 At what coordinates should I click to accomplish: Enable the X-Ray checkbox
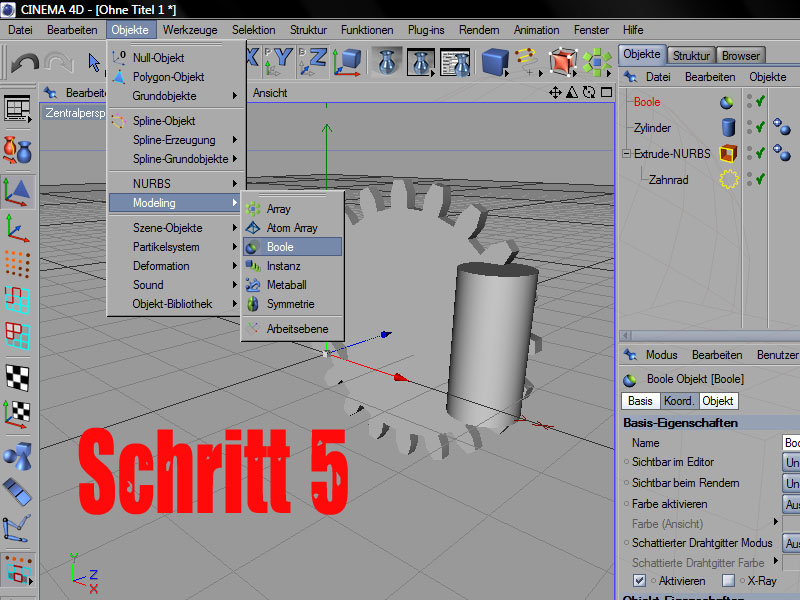(x=729, y=581)
